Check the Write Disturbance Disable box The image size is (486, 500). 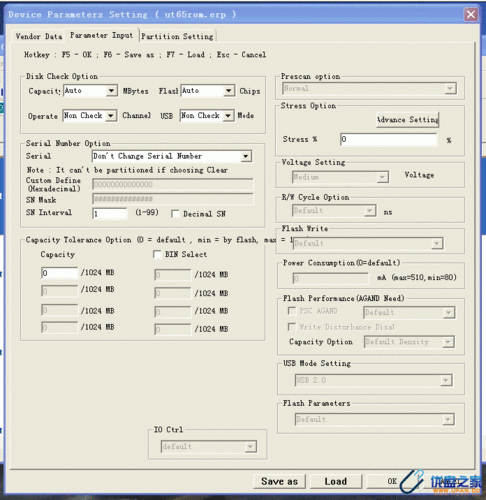[292, 327]
